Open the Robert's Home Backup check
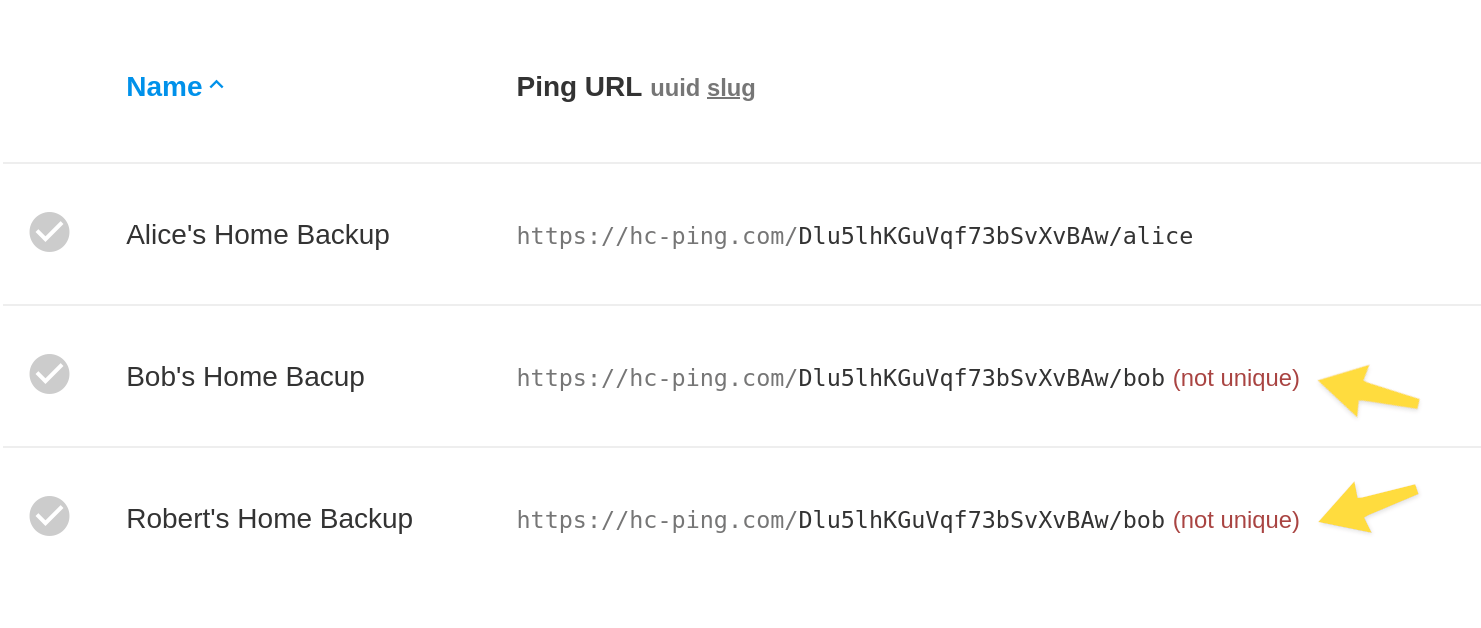This screenshot has width=1481, height=628. point(269,519)
